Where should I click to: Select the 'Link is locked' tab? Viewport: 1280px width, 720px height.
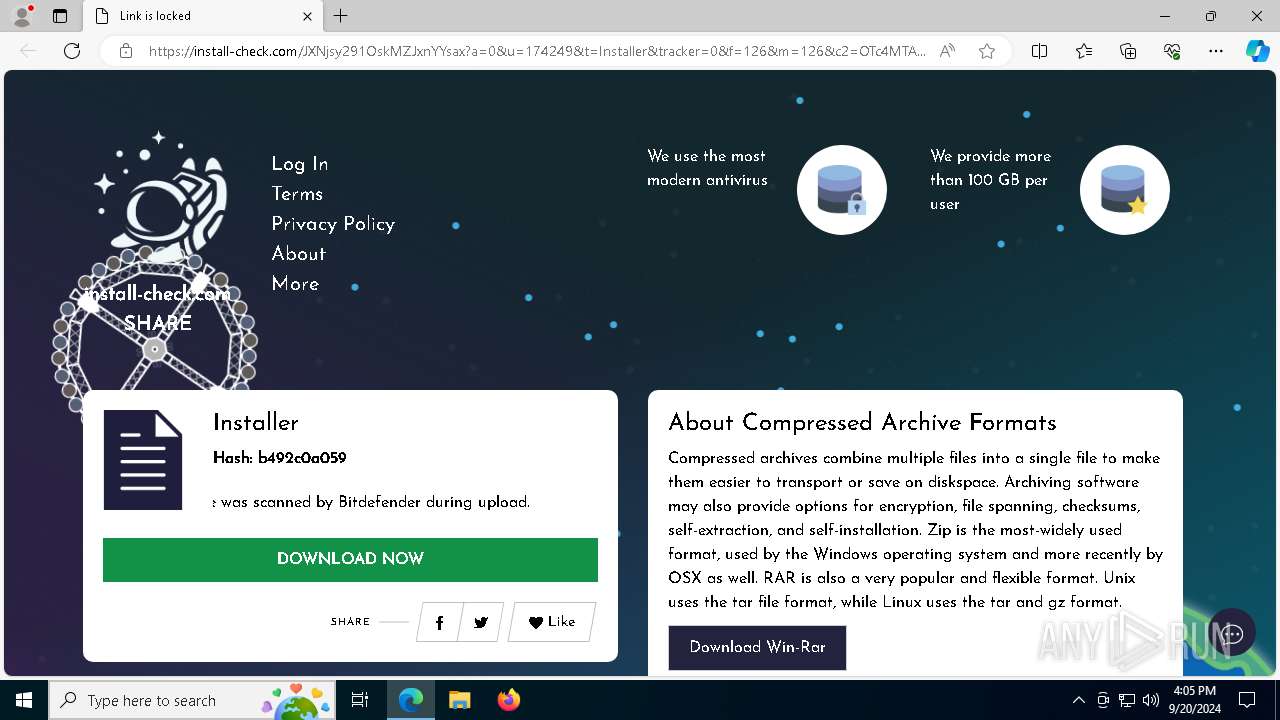coord(204,16)
